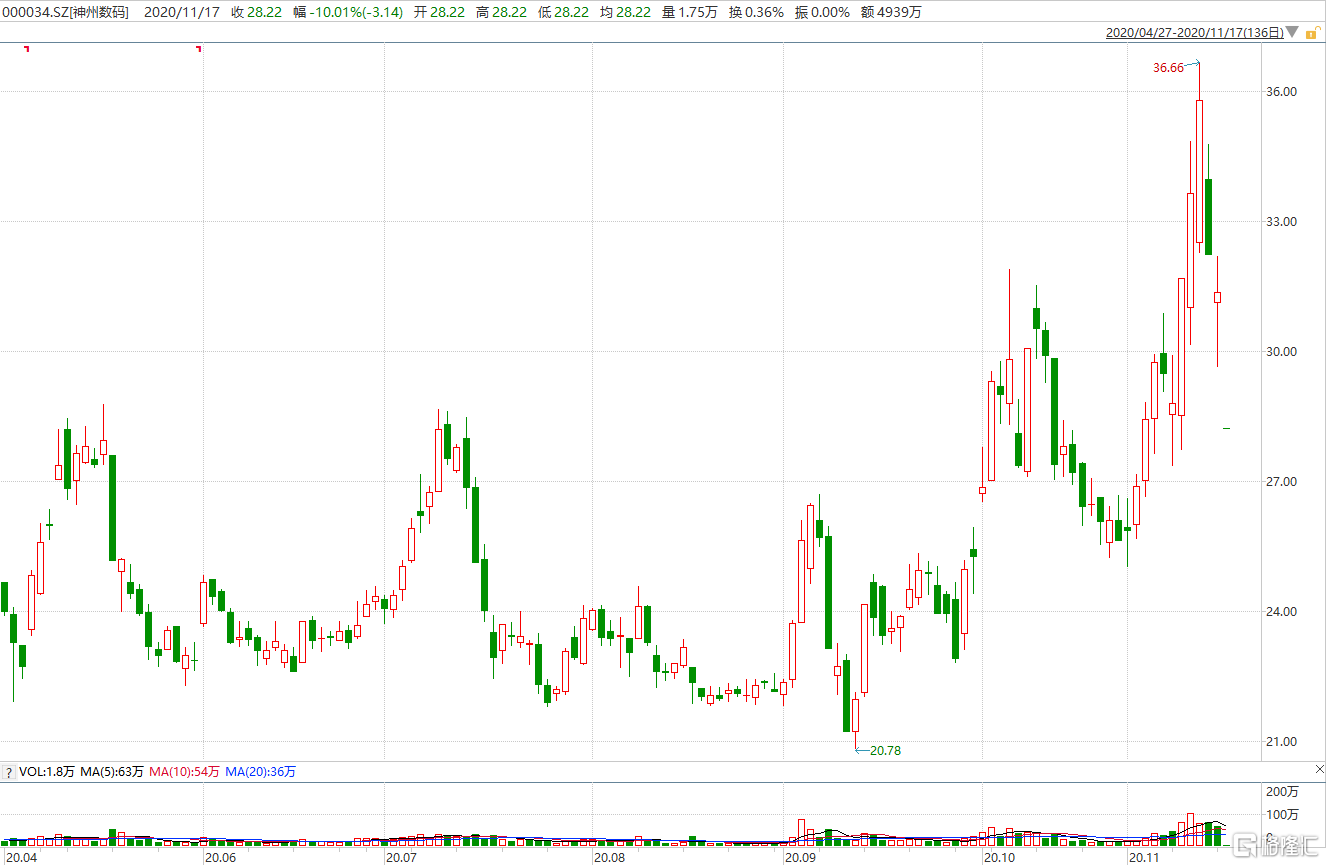
Task: Select the MA(10) volume indicator label
Action: pyautogui.click(x=185, y=772)
